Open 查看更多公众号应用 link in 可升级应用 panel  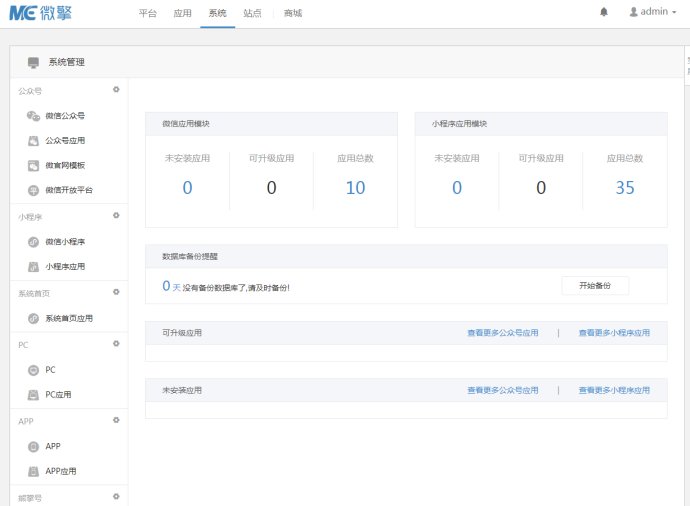tap(503, 333)
